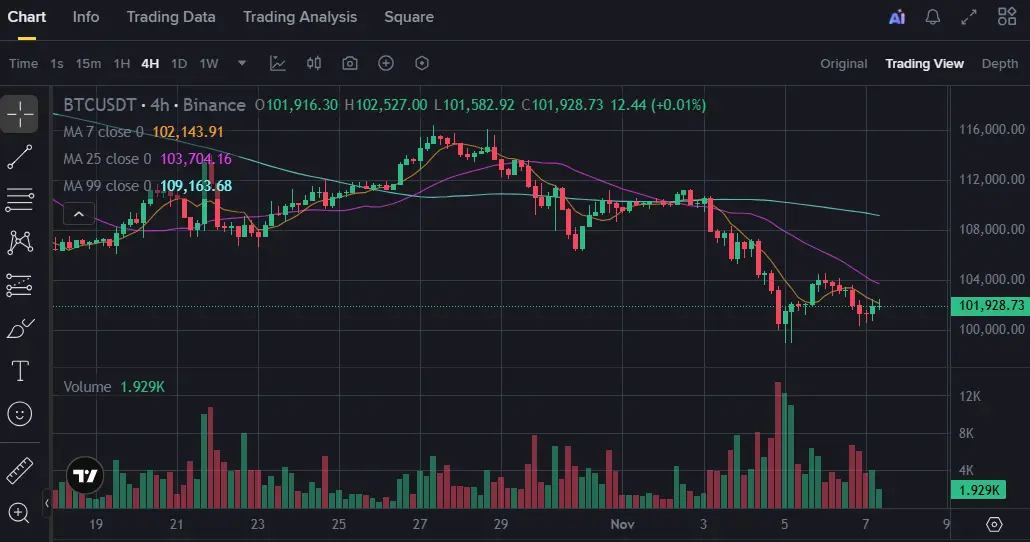Click the 12K volume axis label
This screenshot has height=542, width=1030.
point(970,396)
